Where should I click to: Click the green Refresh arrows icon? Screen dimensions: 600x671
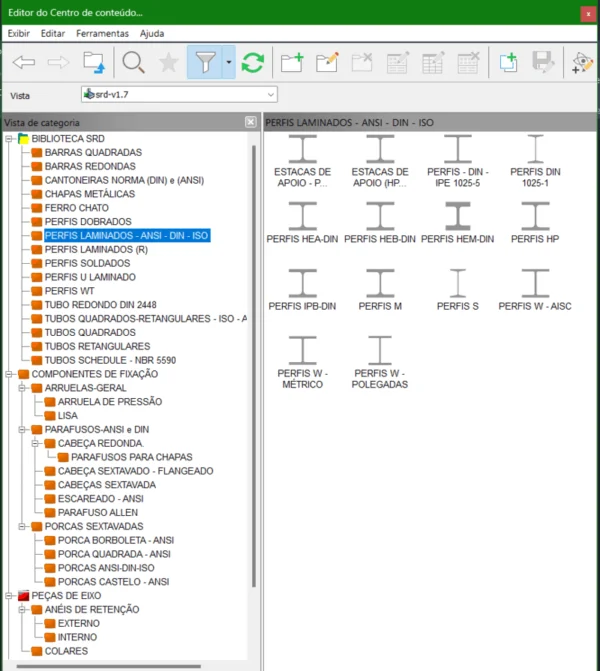252,63
